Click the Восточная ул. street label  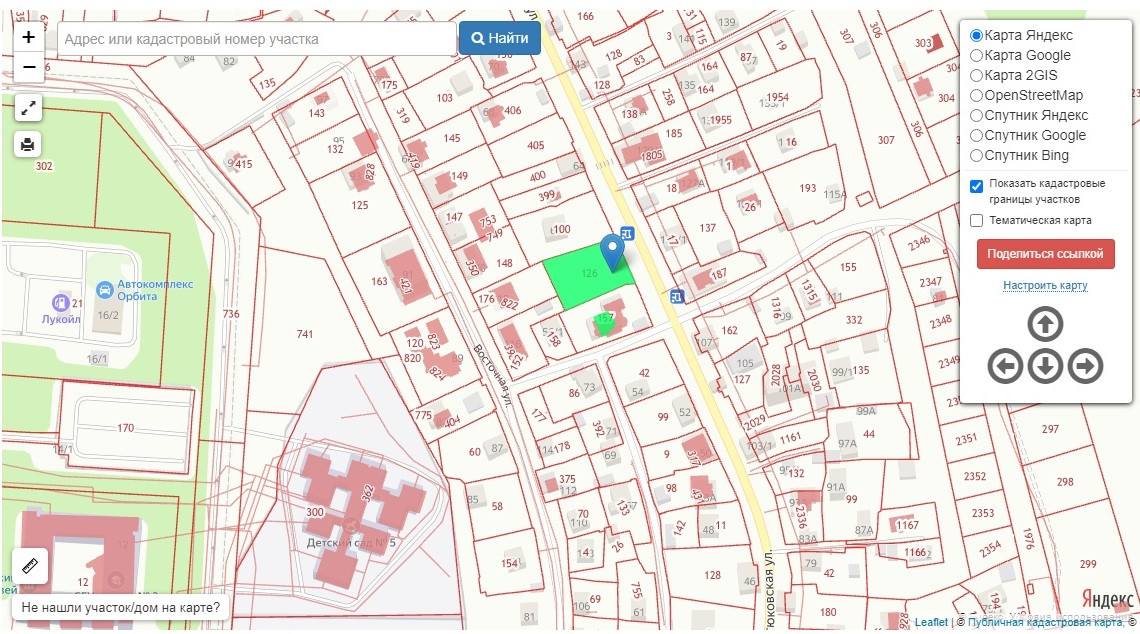[x=492, y=374]
